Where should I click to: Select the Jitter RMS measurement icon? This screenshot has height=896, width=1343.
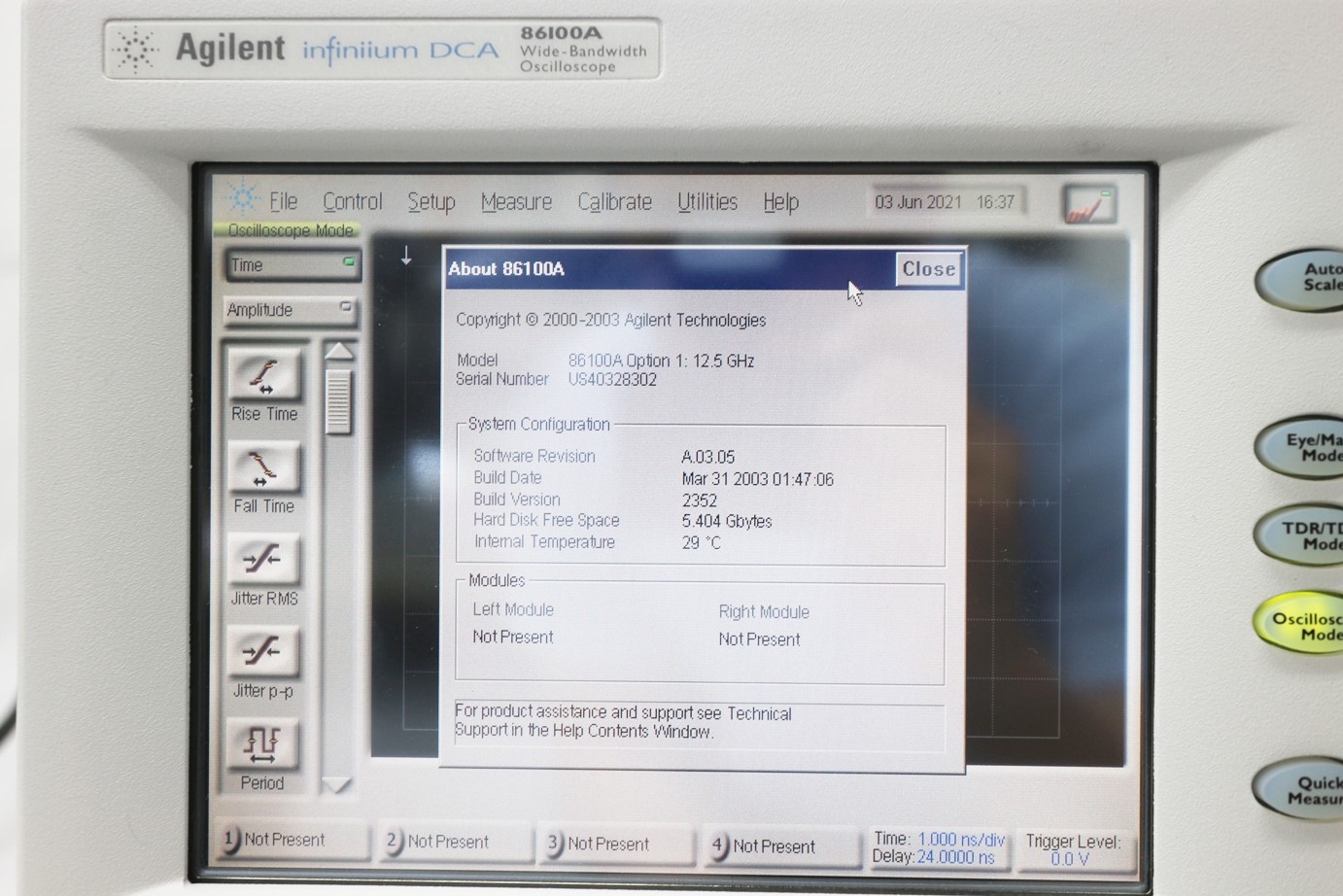pyautogui.click(x=262, y=561)
